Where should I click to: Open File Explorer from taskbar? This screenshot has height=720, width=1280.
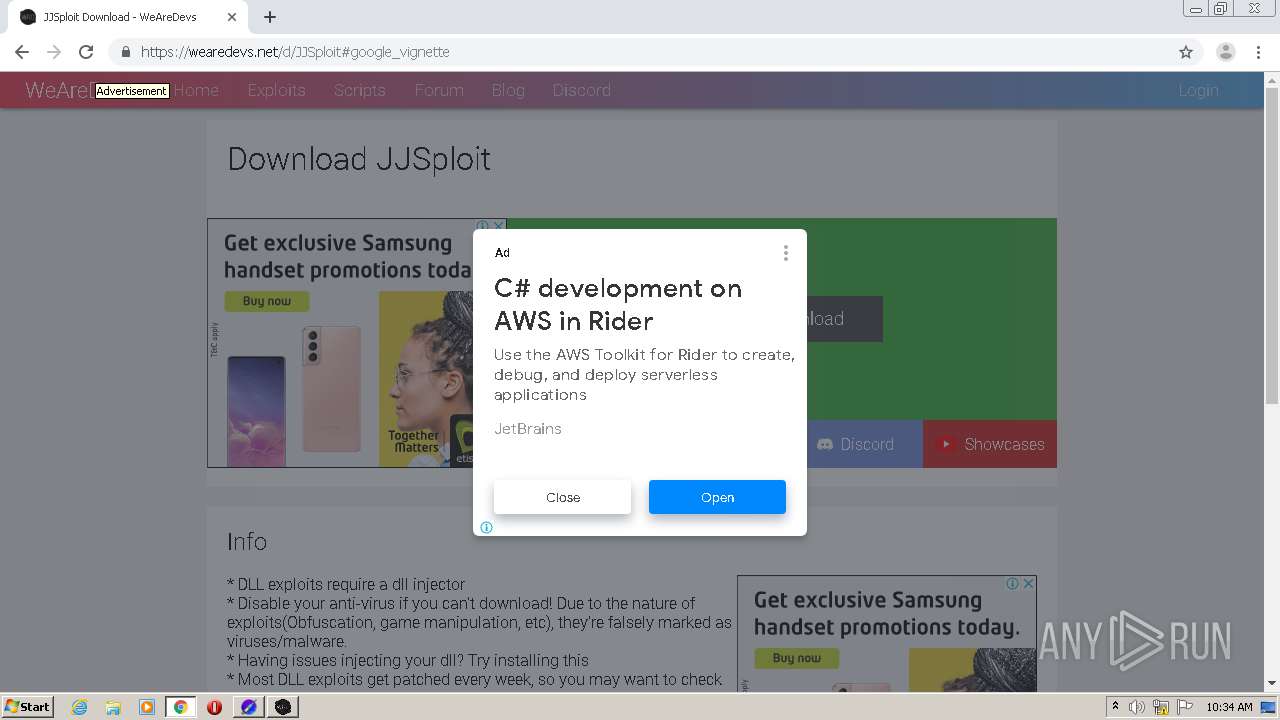[x=113, y=707]
